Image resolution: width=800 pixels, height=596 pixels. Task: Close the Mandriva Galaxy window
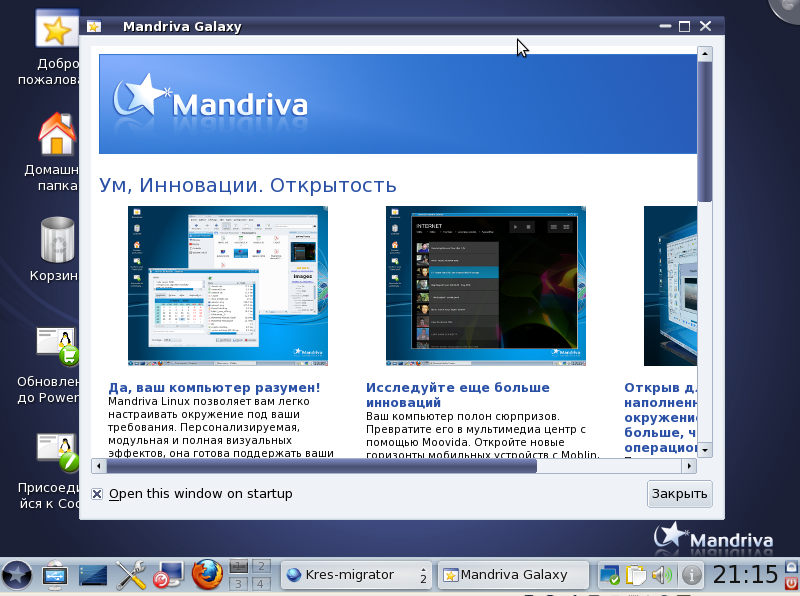coord(706,26)
